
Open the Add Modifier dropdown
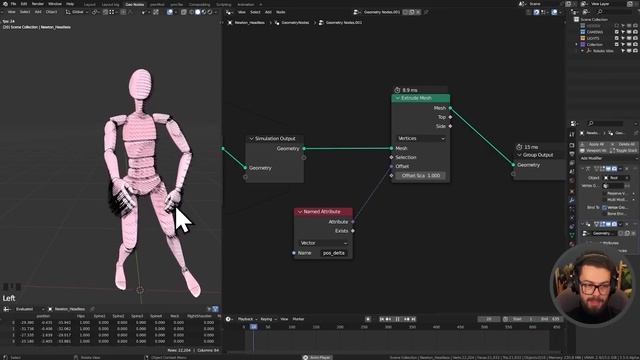[x=608, y=158]
